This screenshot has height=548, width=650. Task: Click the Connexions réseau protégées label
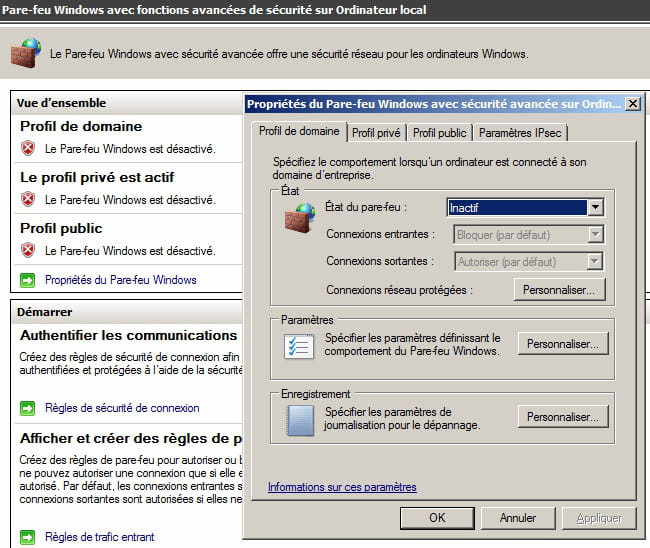point(400,290)
